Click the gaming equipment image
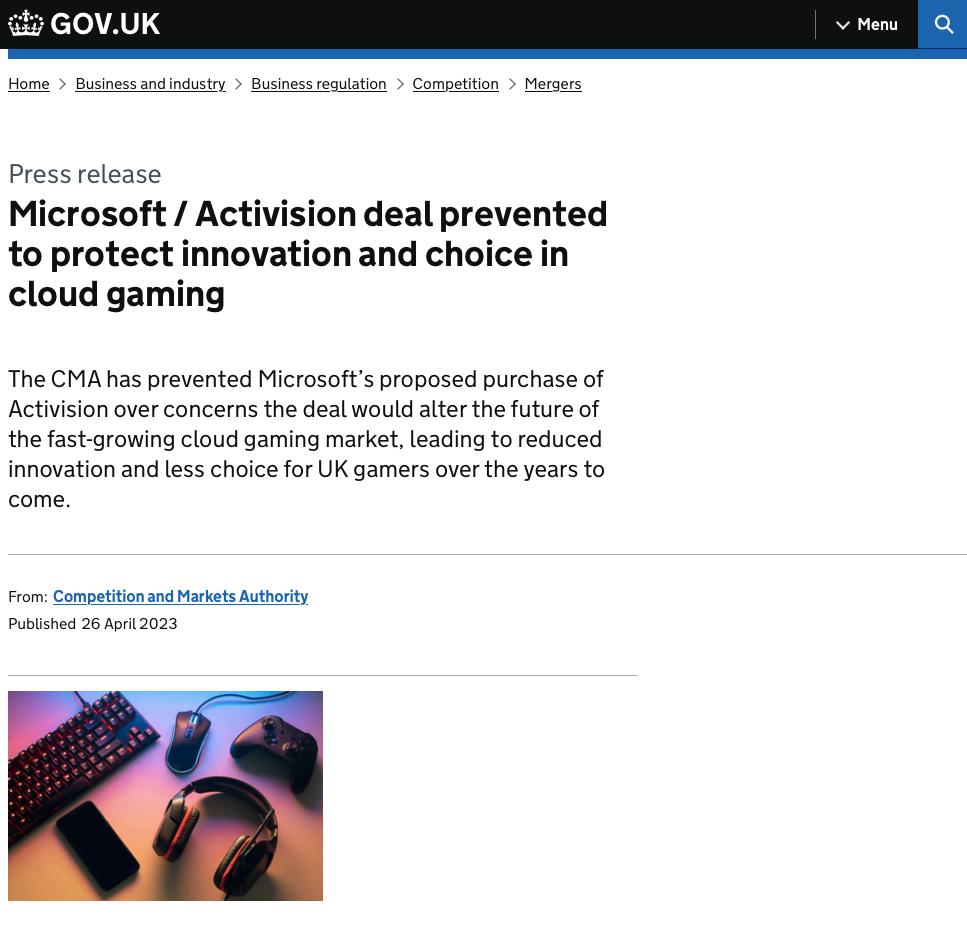967x944 pixels. (x=165, y=795)
